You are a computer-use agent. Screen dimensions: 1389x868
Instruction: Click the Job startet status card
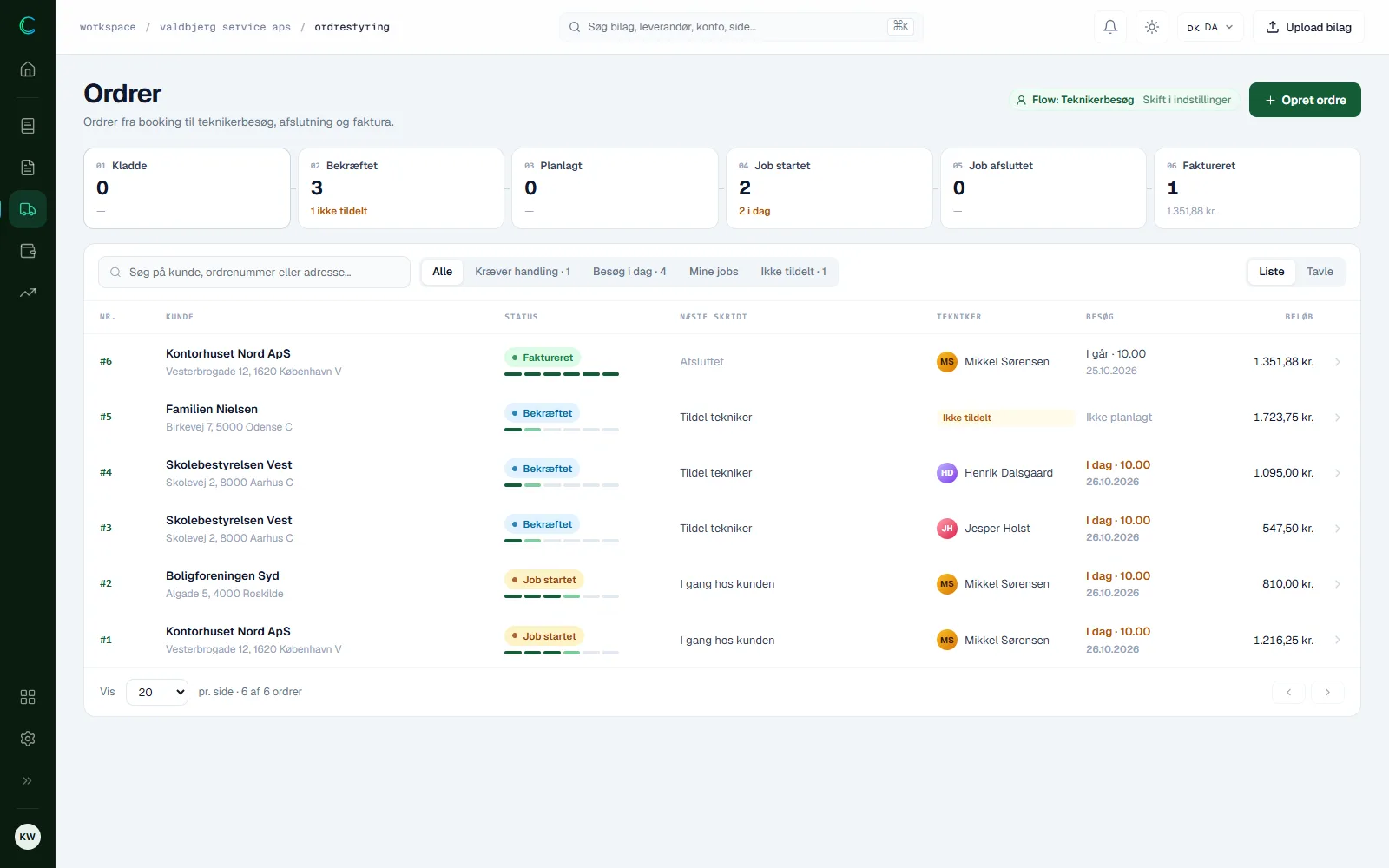pyautogui.click(x=829, y=188)
